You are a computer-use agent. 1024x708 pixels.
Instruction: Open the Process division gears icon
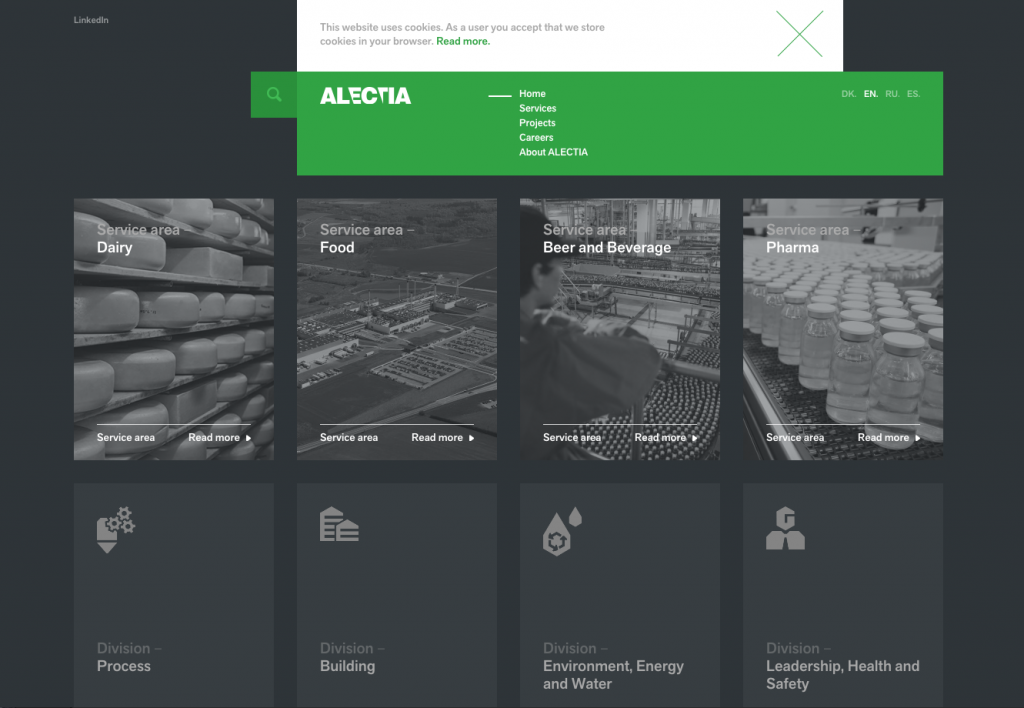point(116,530)
